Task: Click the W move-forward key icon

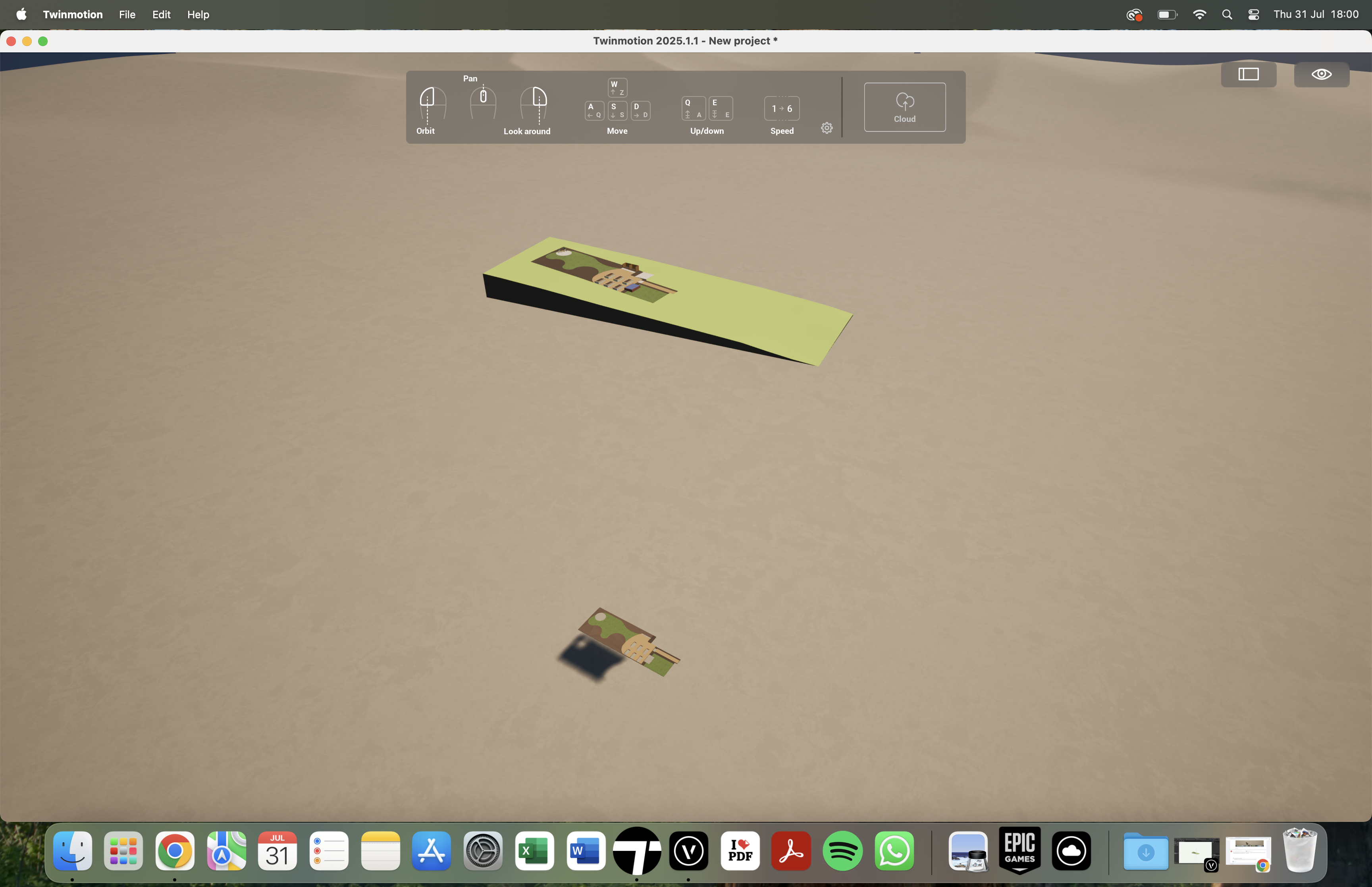Action: pos(617,88)
